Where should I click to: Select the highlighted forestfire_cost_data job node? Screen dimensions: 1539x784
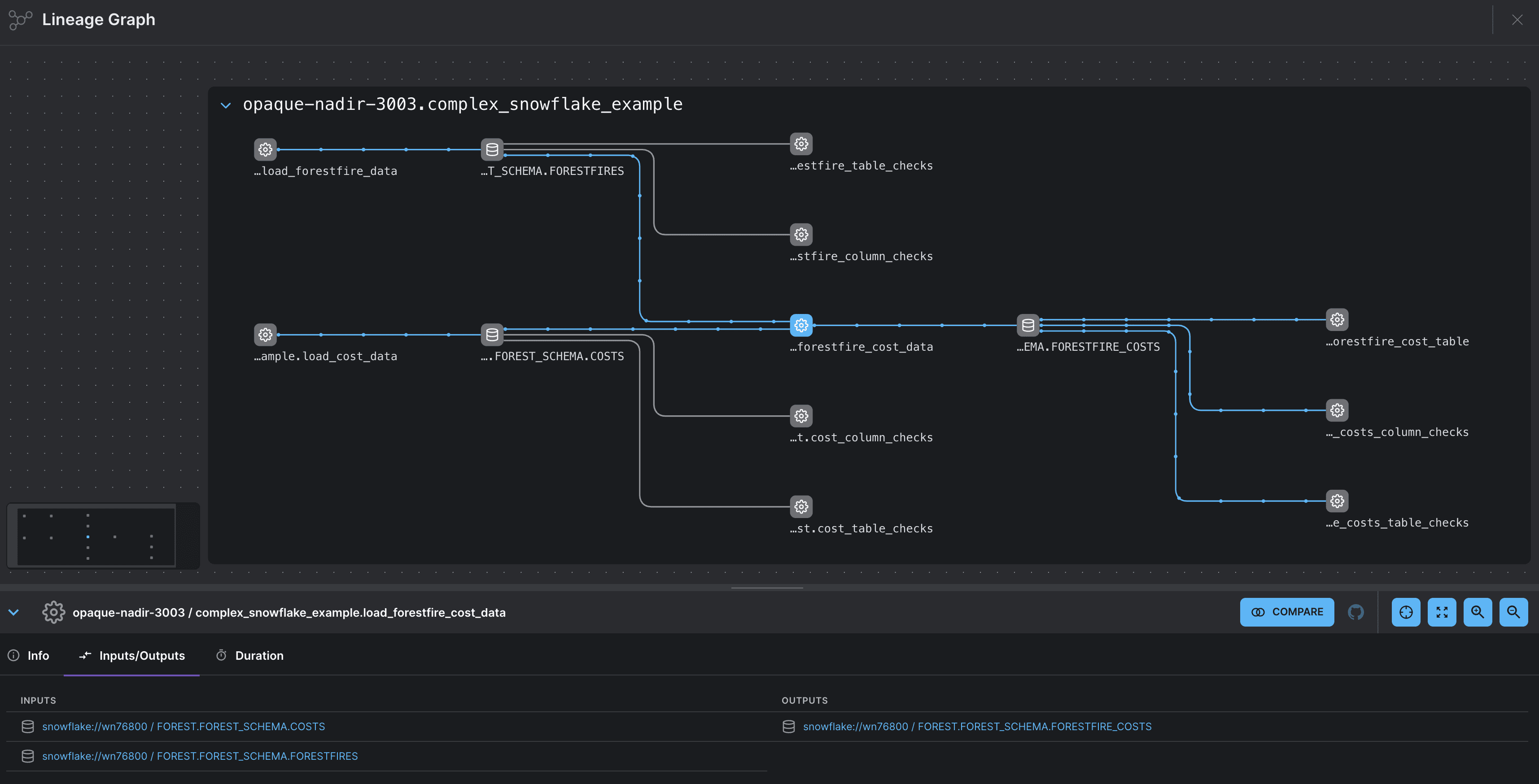pos(801,326)
